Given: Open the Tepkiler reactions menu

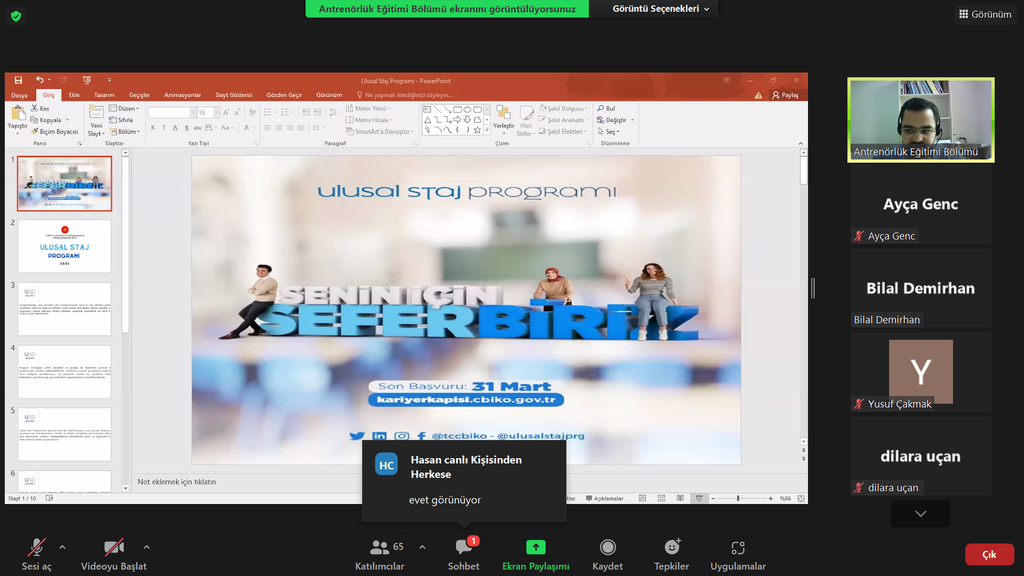Looking at the screenshot, I should click(672, 553).
